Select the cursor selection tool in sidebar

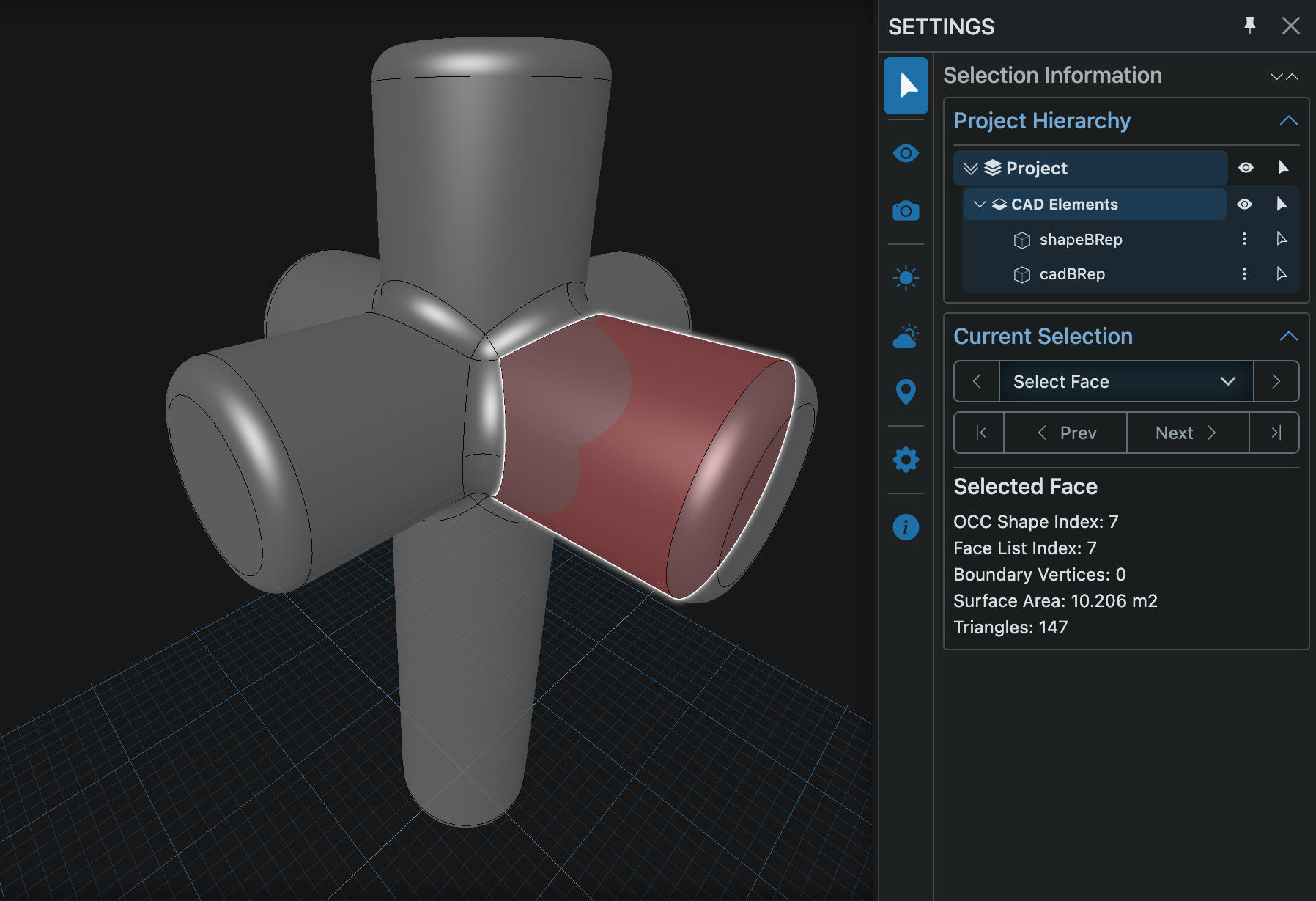(x=906, y=86)
